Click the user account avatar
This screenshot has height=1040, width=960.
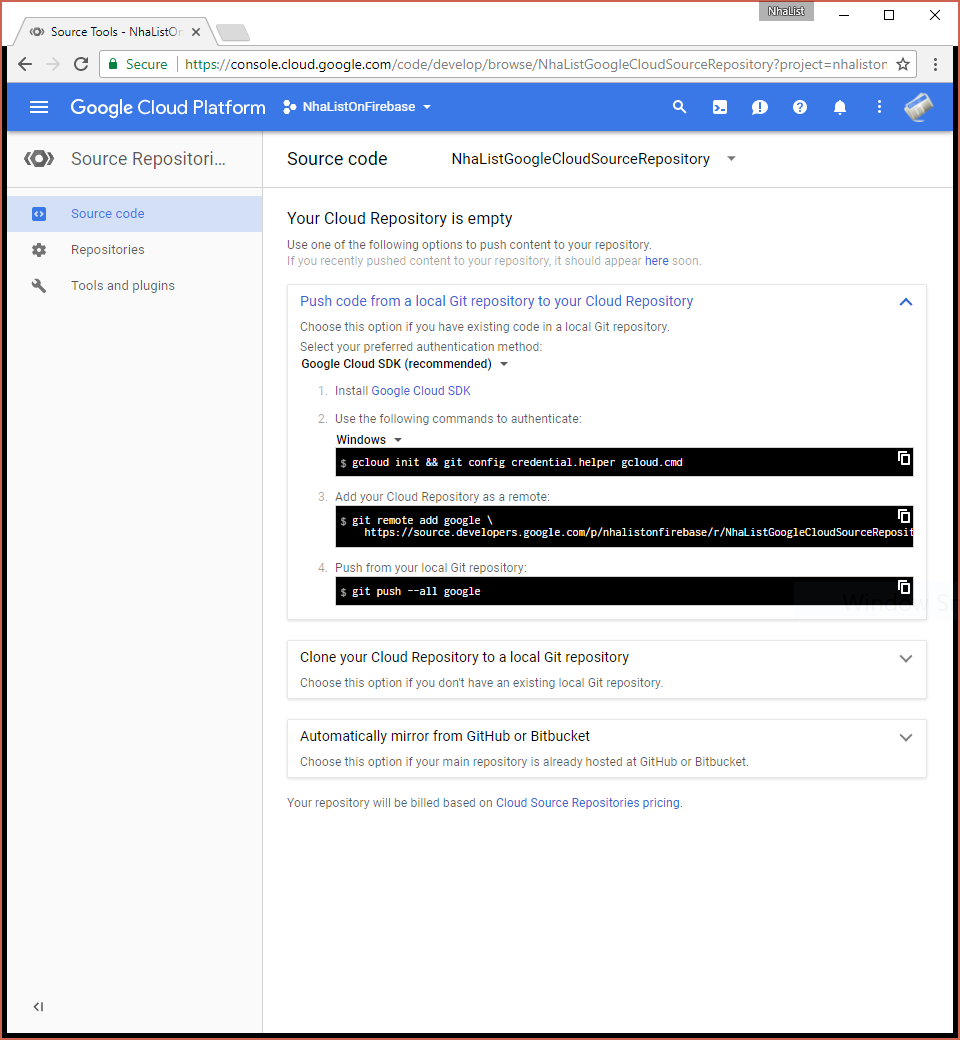pyautogui.click(x=919, y=107)
